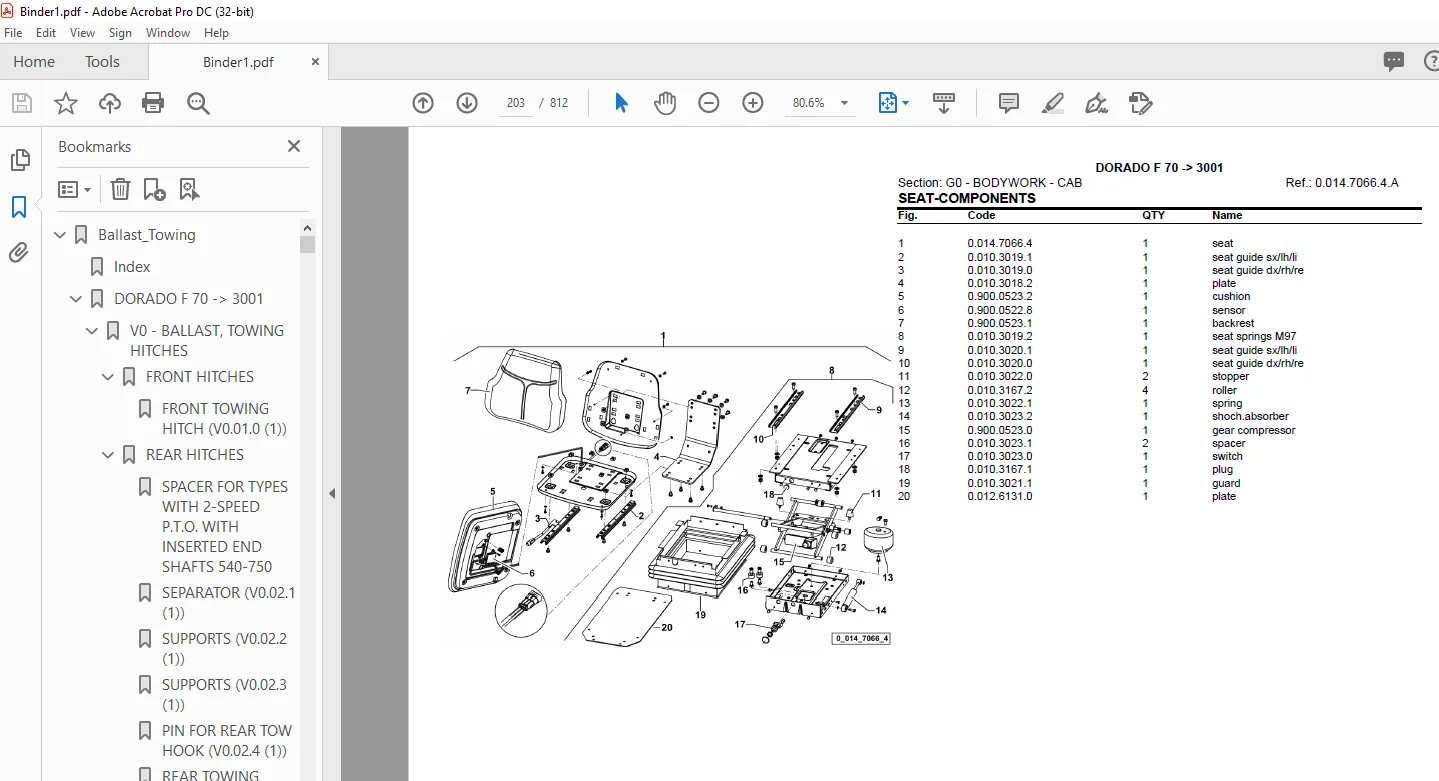The image size is (1439, 781).
Task: Add the document to starred files
Action: pos(66,103)
